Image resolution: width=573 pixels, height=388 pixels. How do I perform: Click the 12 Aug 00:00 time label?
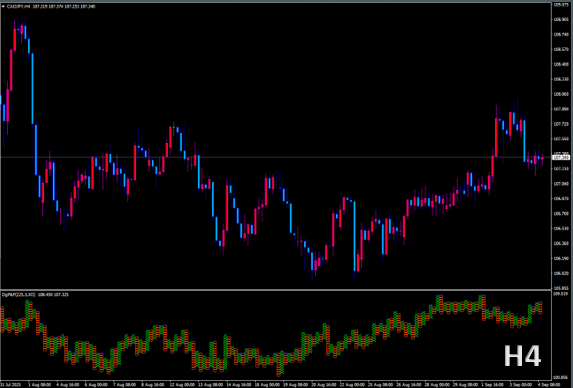pyautogui.click(x=182, y=385)
